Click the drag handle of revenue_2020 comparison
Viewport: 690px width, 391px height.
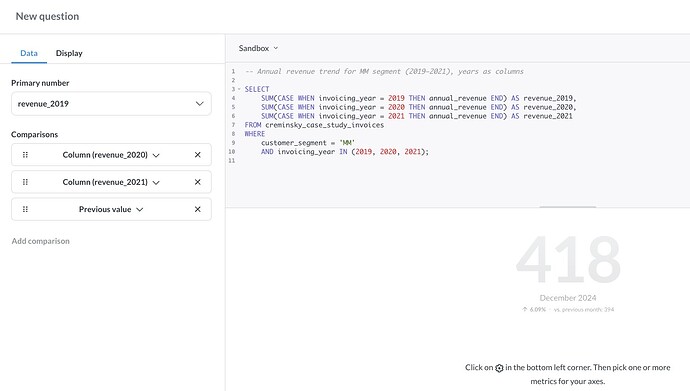click(25, 155)
